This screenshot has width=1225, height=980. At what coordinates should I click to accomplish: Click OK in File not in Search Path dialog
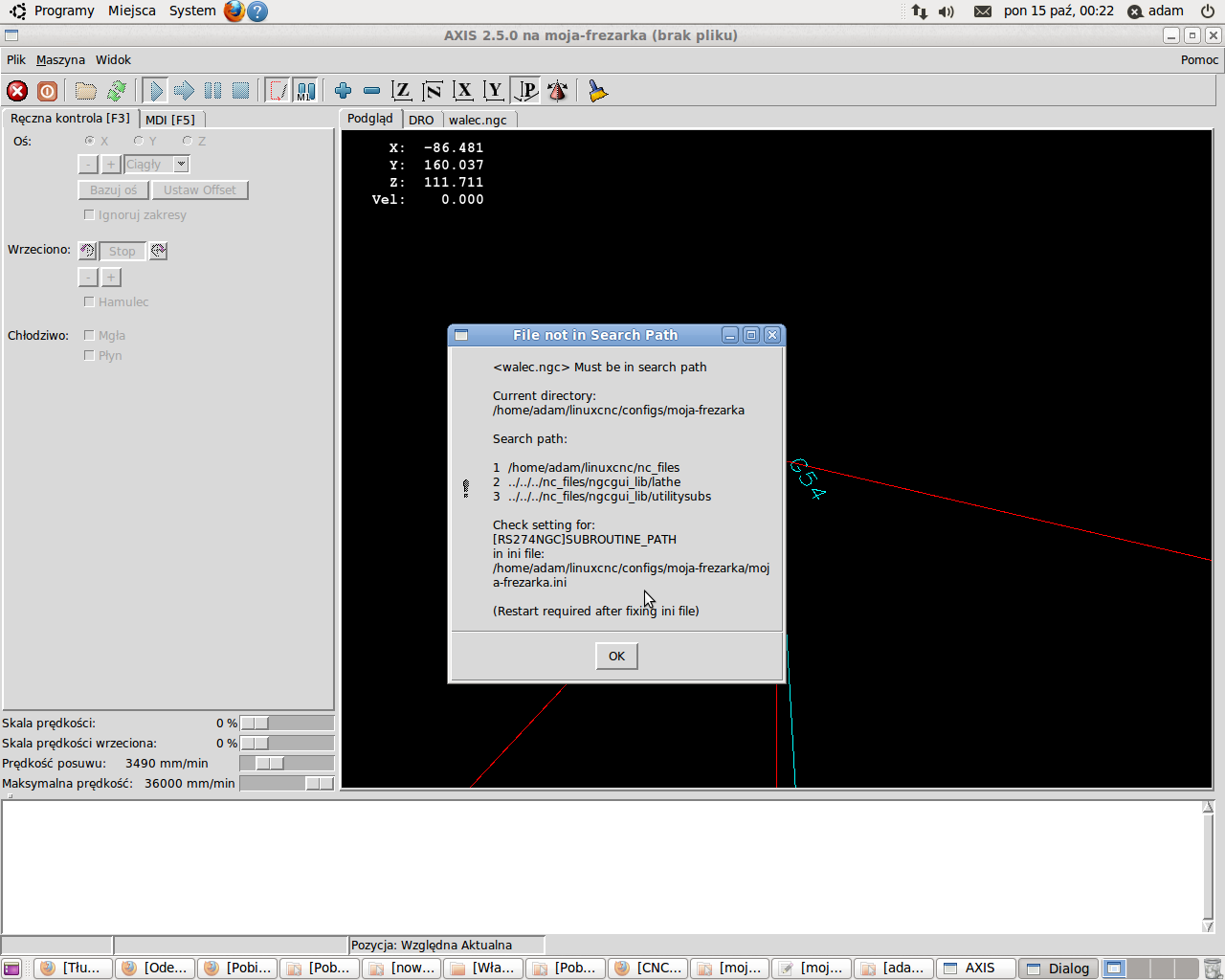616,657
